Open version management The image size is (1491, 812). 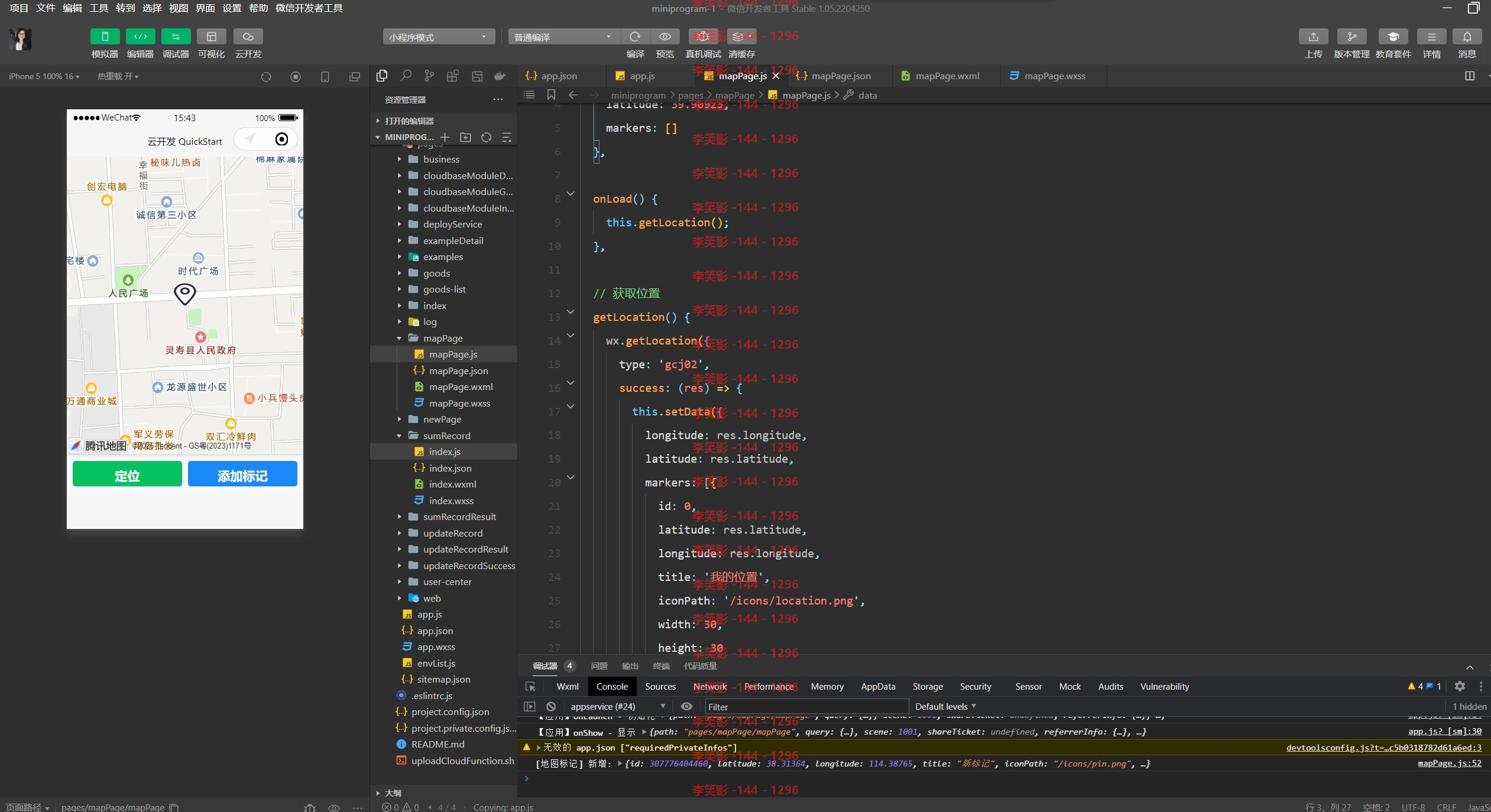pyautogui.click(x=1351, y=37)
